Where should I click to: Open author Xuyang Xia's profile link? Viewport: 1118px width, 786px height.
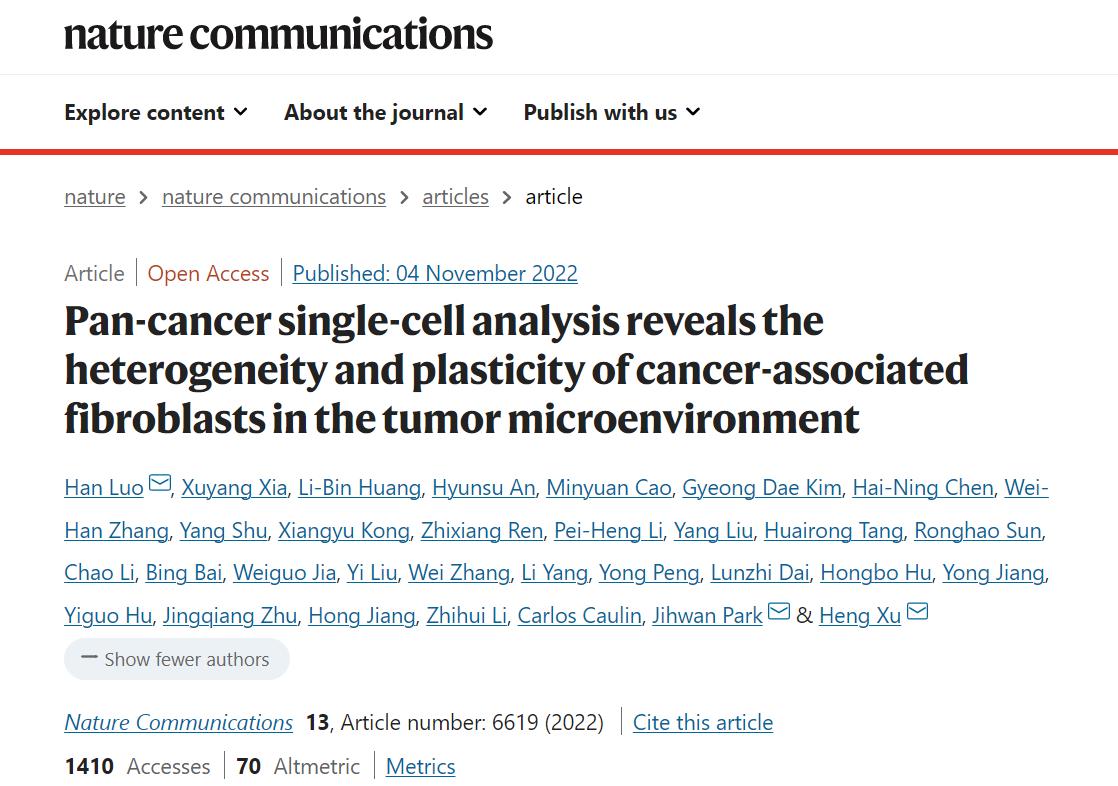[234, 488]
